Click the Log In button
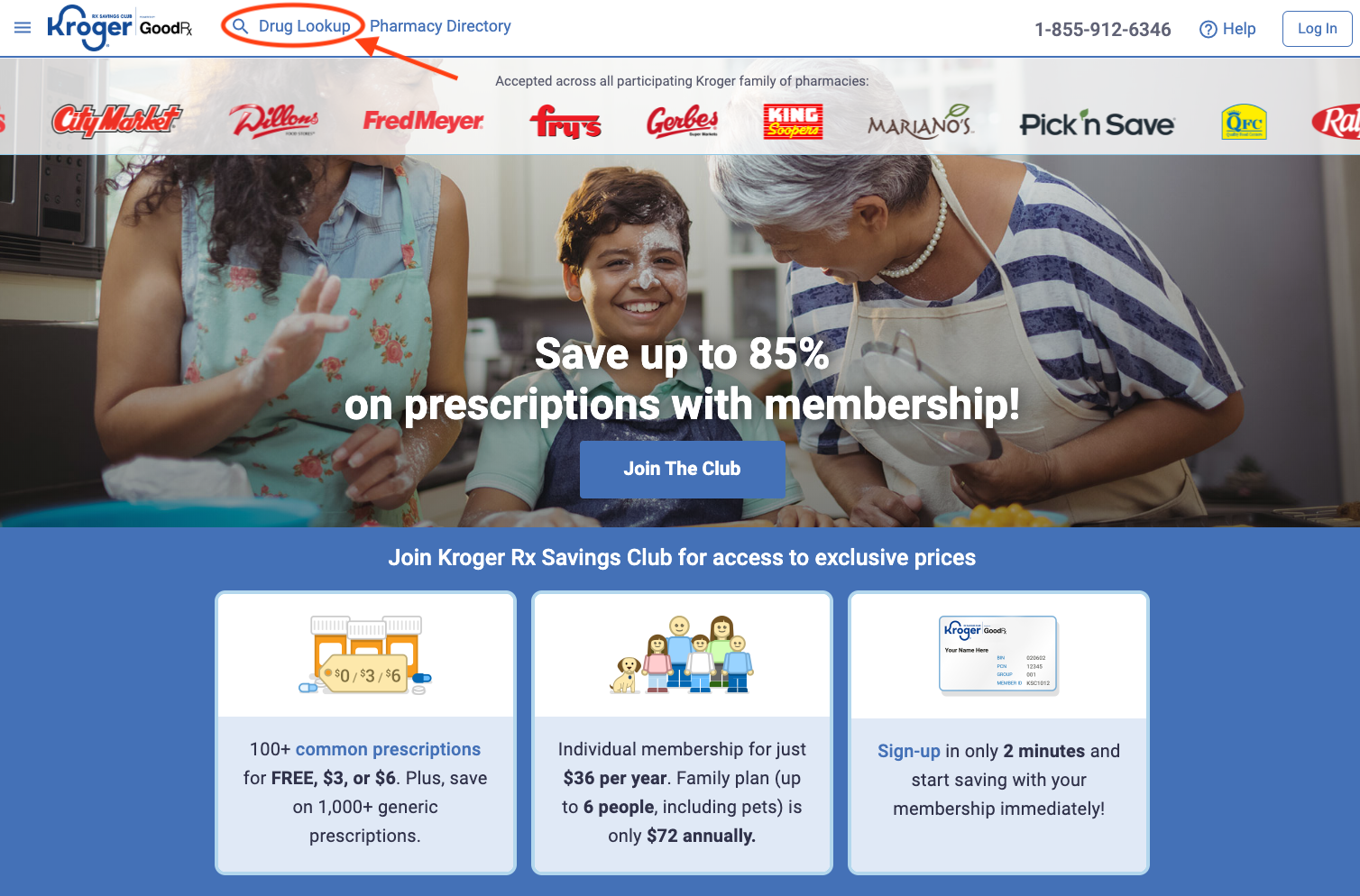Image resolution: width=1360 pixels, height=896 pixels. 1317,29
